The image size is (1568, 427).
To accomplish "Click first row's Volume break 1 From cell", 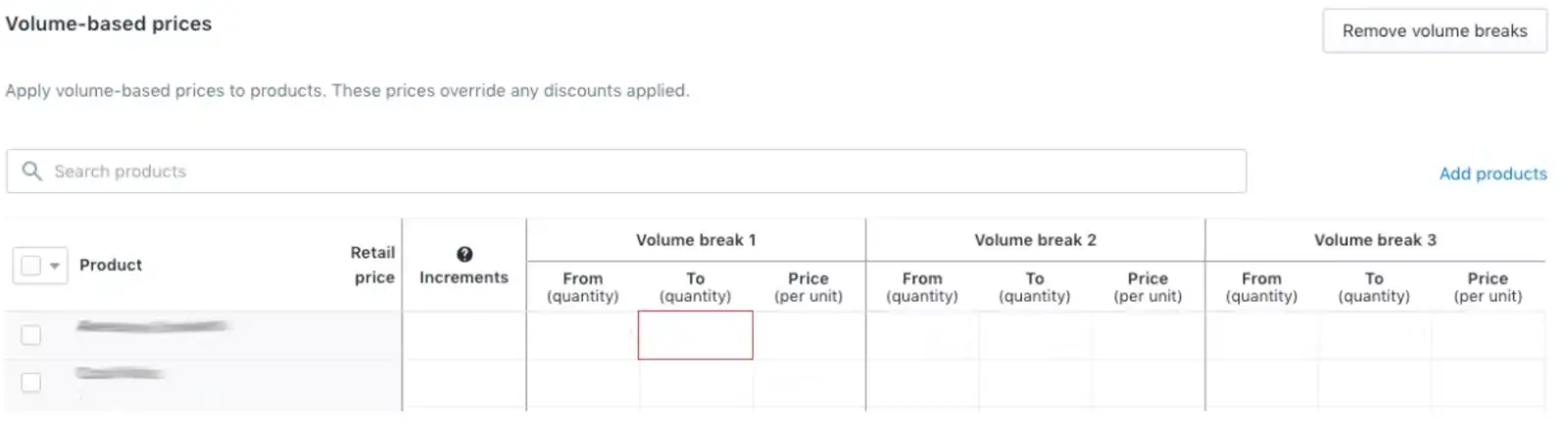I will tap(583, 335).
